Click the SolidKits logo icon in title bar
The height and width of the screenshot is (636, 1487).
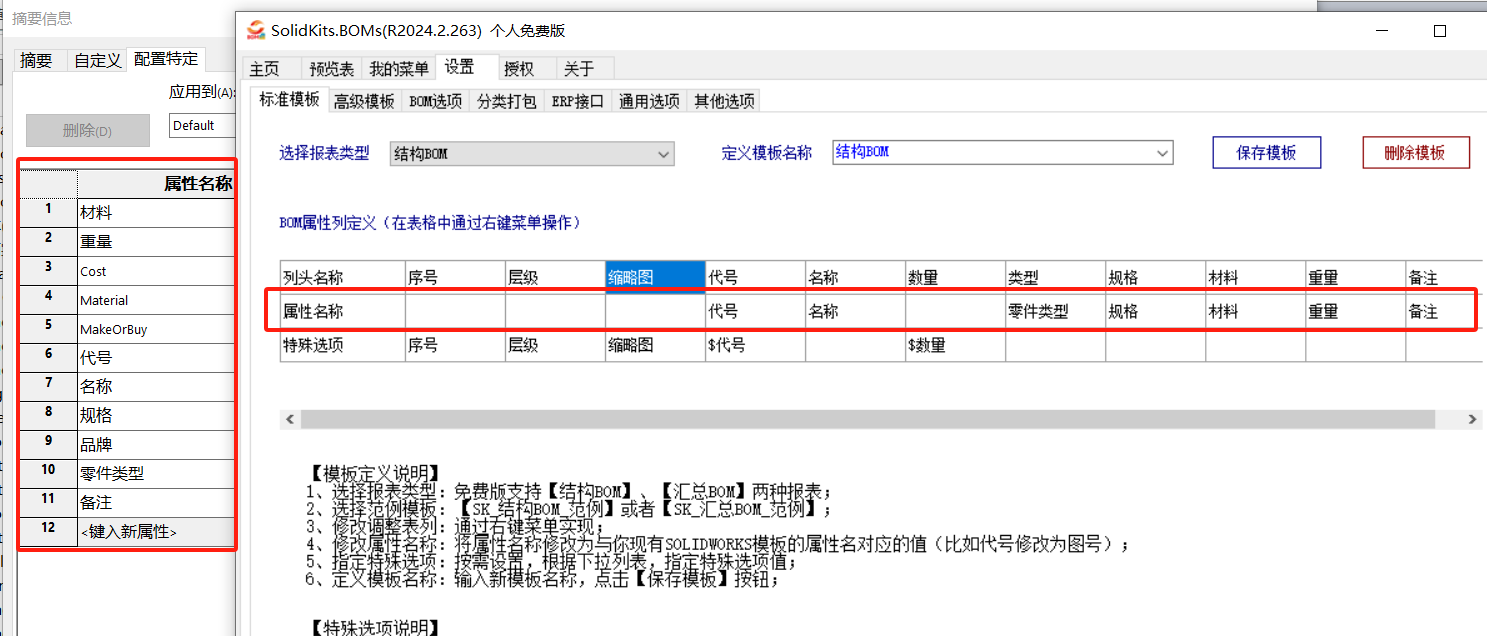[x=255, y=31]
